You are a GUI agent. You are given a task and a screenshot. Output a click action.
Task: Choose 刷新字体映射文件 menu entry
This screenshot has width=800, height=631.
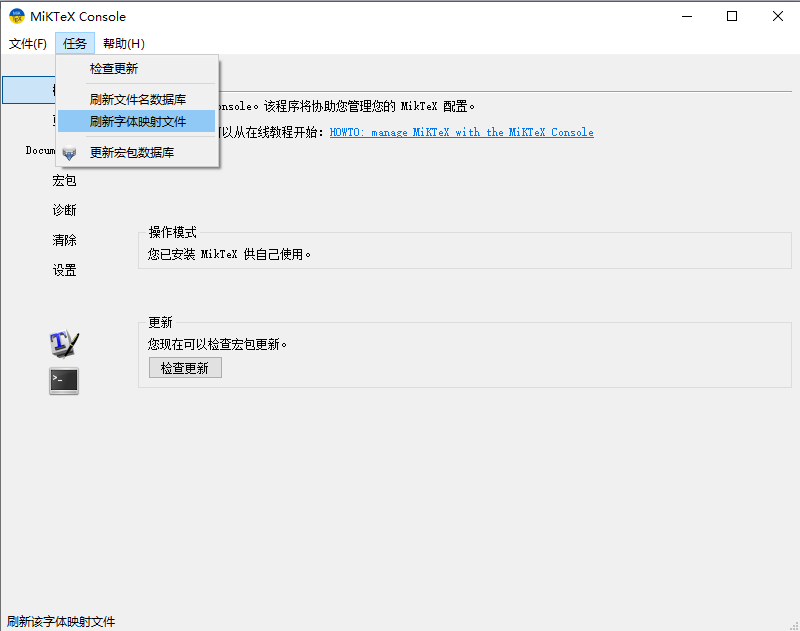(136, 121)
